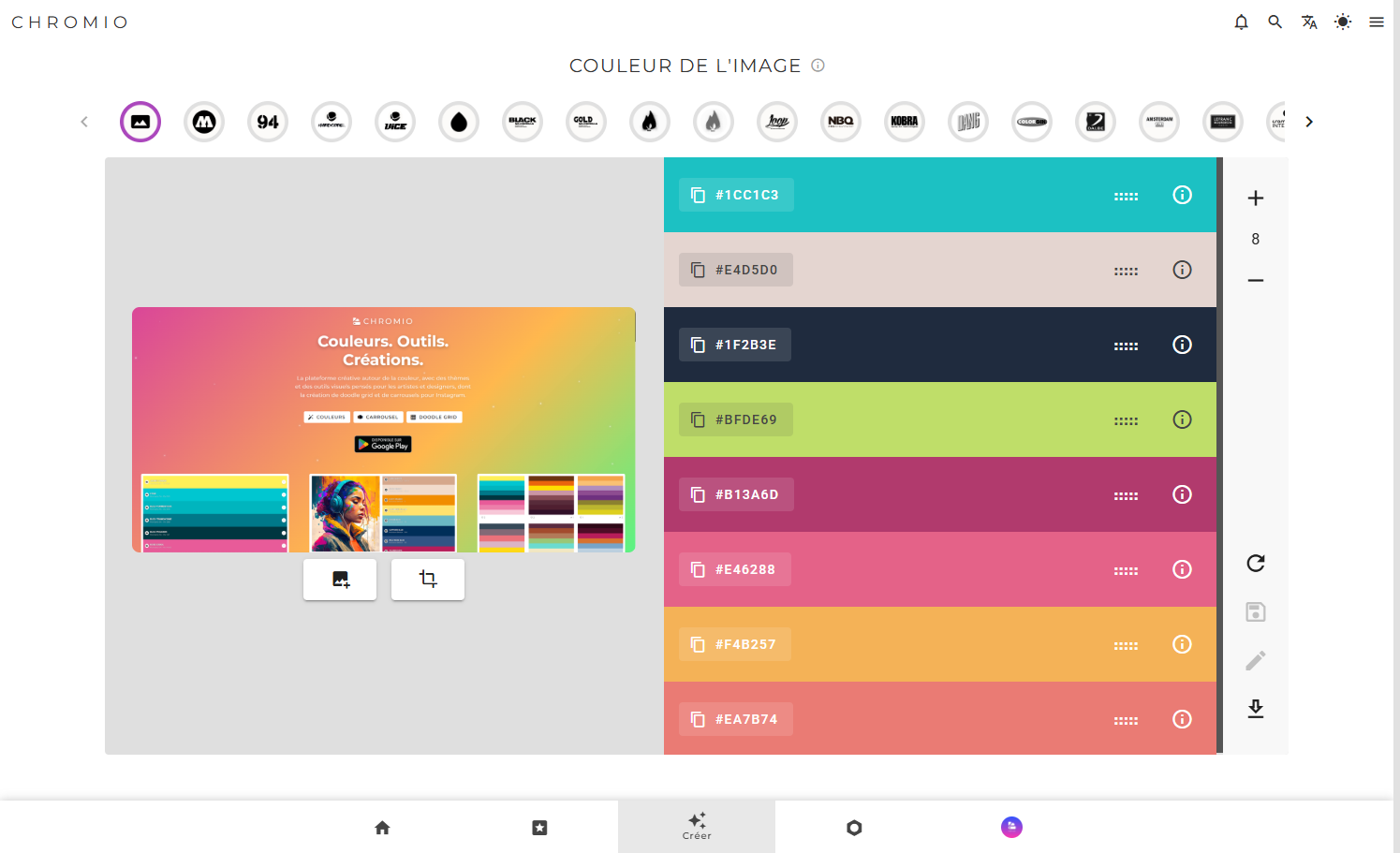
Task: Show info for color #F4B257
Action: coord(1183,644)
